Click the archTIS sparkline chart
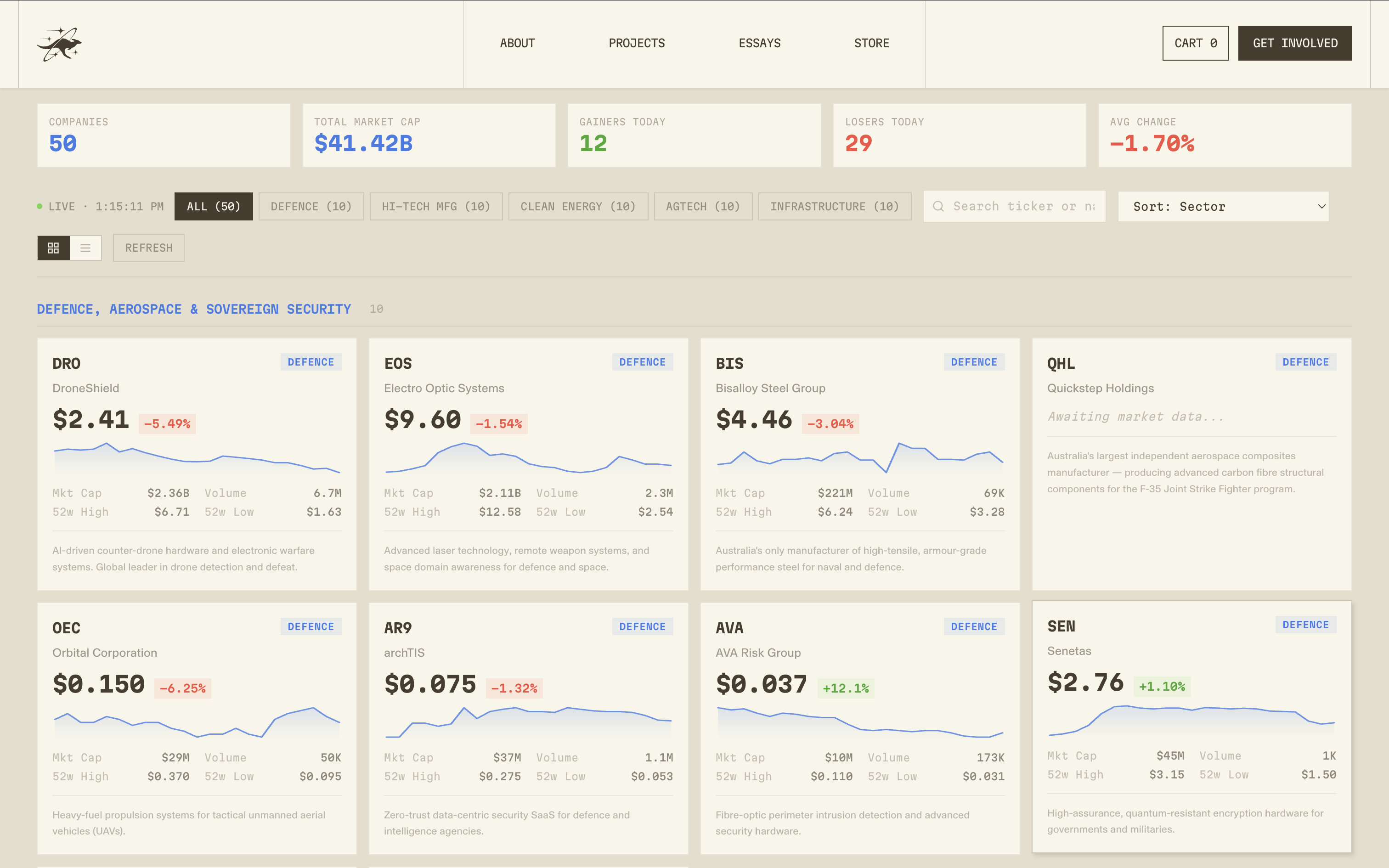 (529, 723)
